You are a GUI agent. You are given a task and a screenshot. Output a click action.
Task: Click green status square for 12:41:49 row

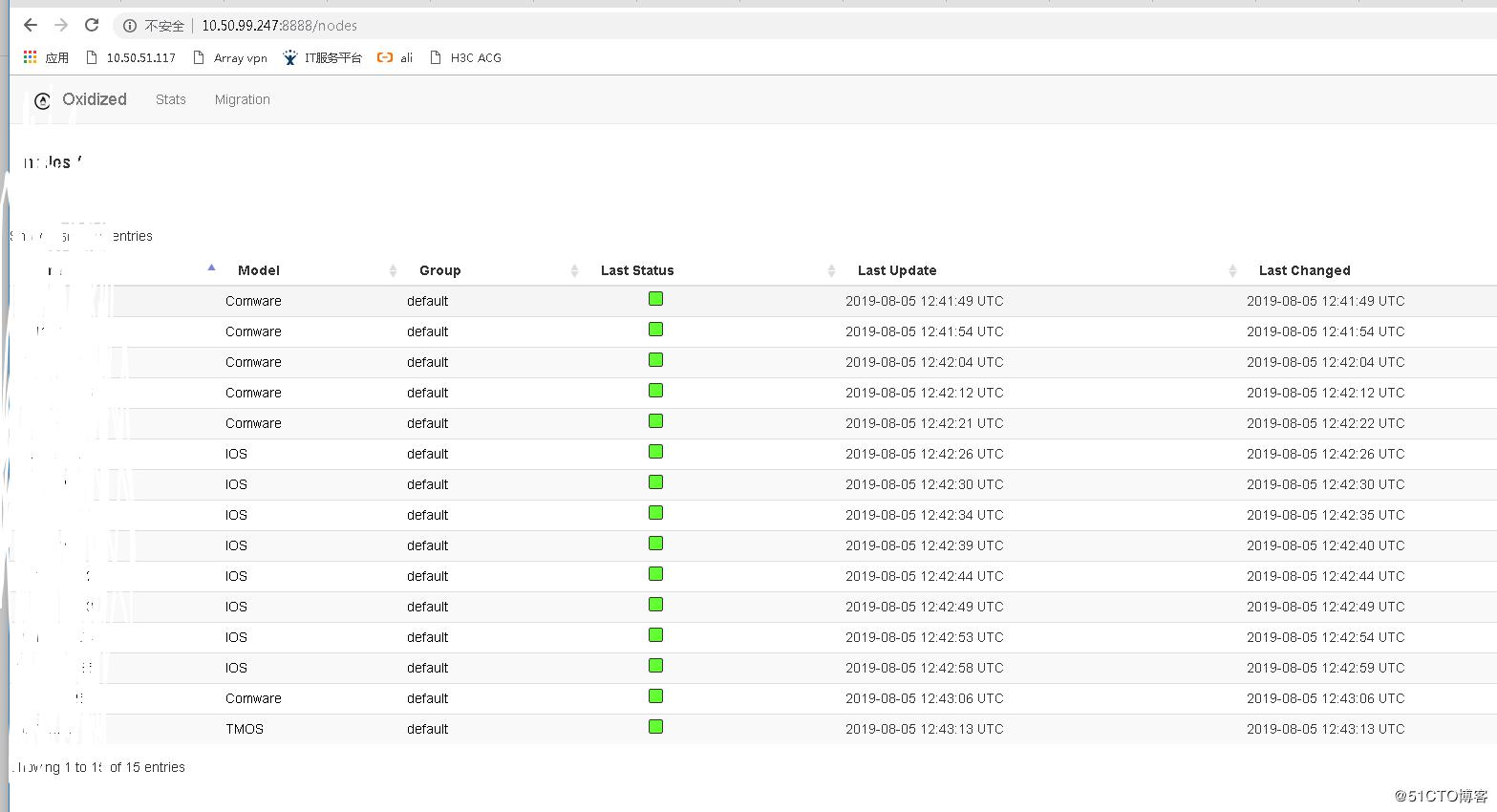tap(655, 299)
